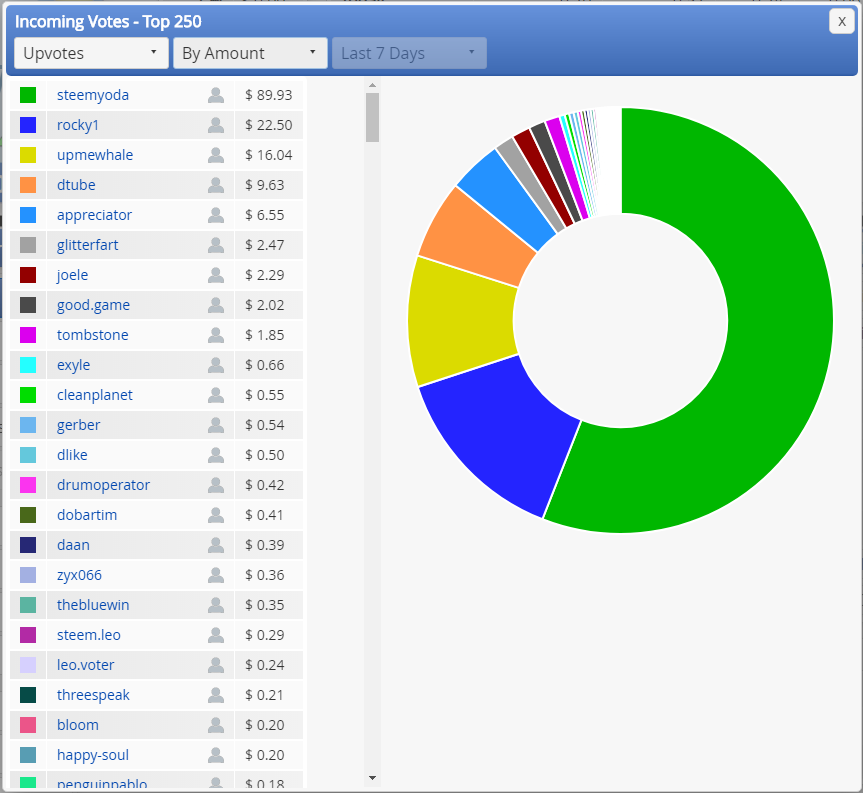Open glitterfart account link
The height and width of the screenshot is (793, 863).
pyautogui.click(x=88, y=245)
